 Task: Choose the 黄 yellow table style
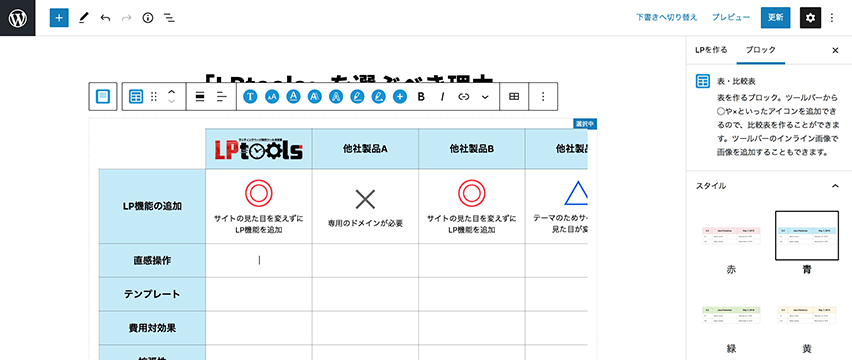coord(807,326)
